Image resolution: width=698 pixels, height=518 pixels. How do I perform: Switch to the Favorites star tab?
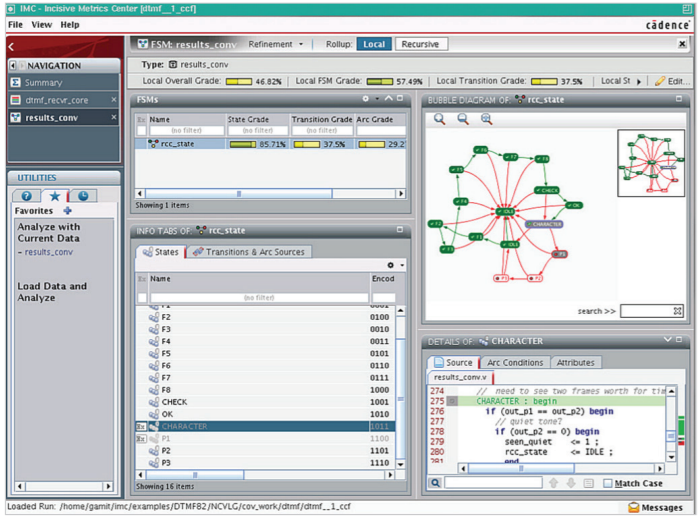(x=55, y=196)
